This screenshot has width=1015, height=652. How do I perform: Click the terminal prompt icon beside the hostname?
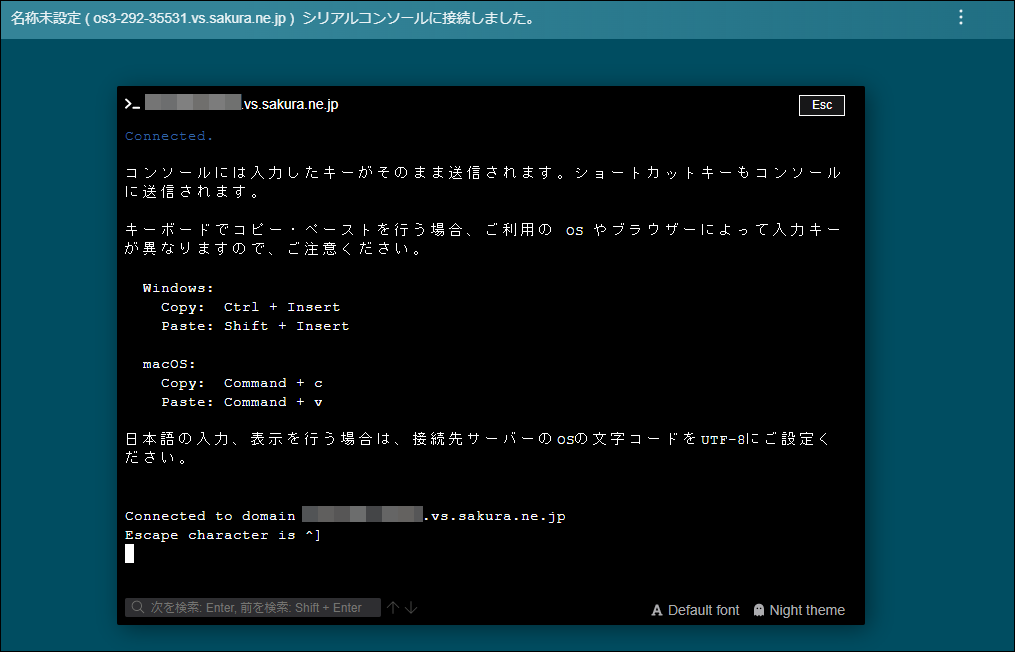[132, 104]
